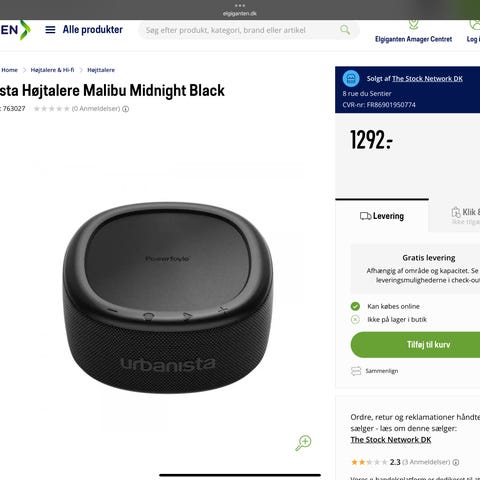Click the review info icon beside Anmeldelser

125,109
